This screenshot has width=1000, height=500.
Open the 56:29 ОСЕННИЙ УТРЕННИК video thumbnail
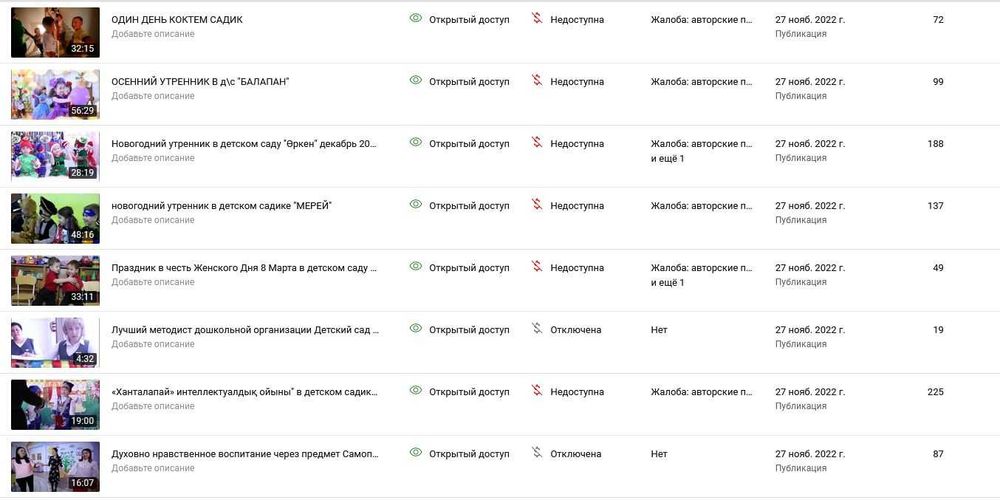click(55, 94)
